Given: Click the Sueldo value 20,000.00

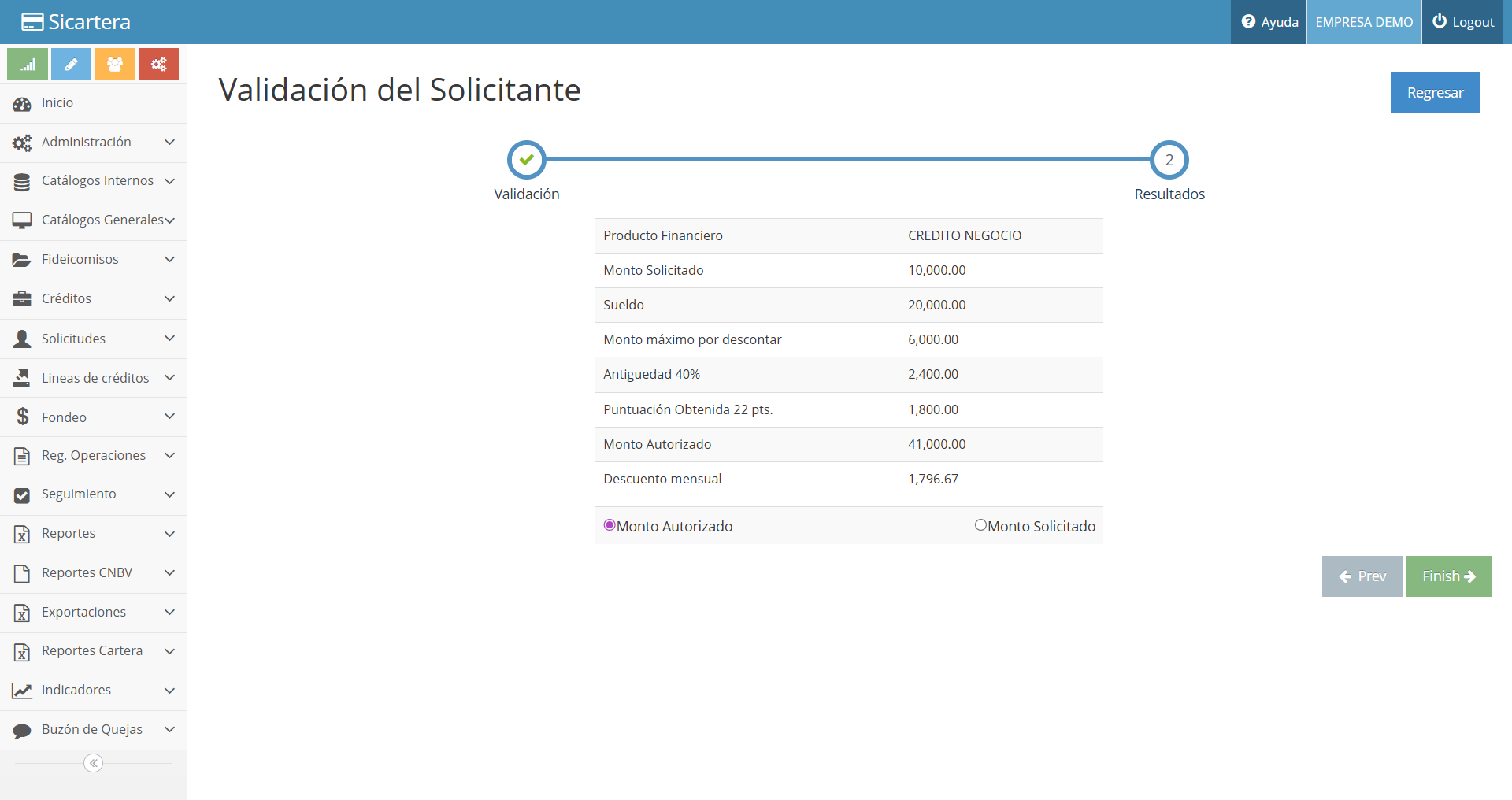Looking at the screenshot, I should click(x=936, y=305).
